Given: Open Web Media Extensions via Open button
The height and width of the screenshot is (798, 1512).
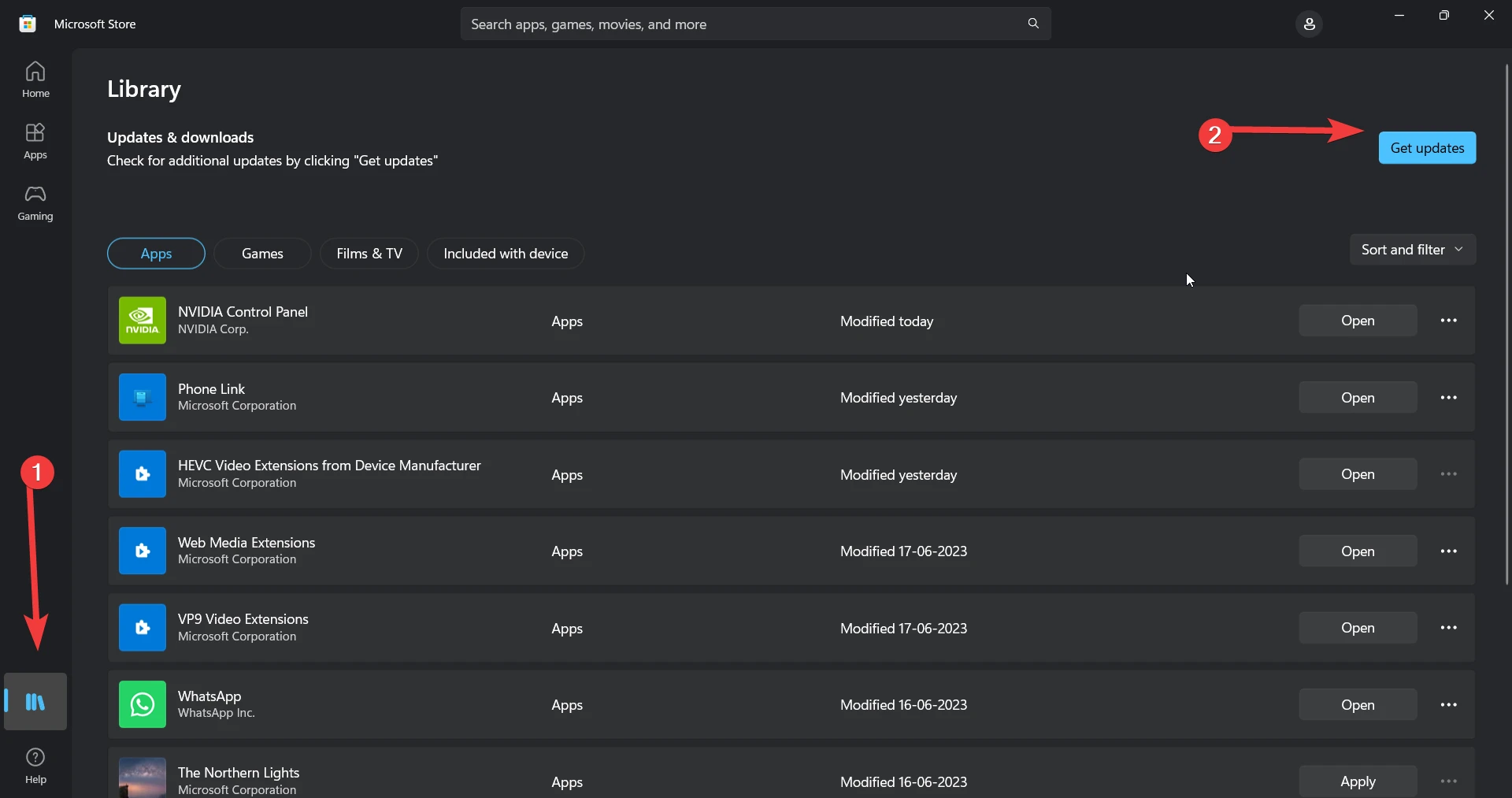Looking at the screenshot, I should click(1358, 551).
